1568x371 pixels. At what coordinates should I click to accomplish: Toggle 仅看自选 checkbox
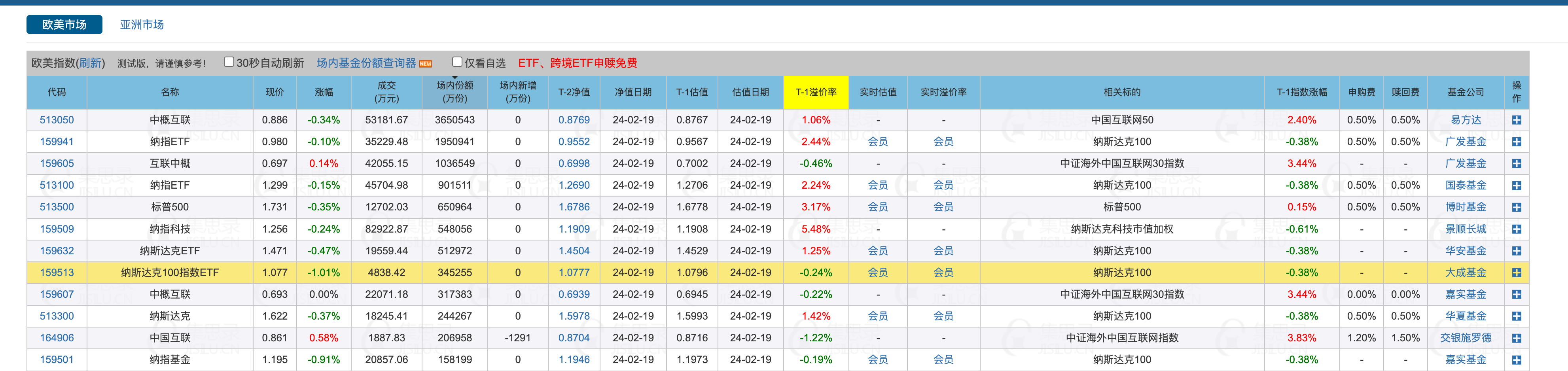pyautogui.click(x=457, y=62)
